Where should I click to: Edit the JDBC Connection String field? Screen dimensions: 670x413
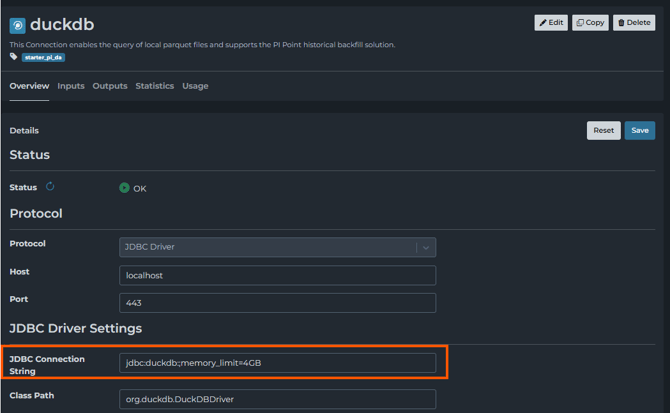277,363
